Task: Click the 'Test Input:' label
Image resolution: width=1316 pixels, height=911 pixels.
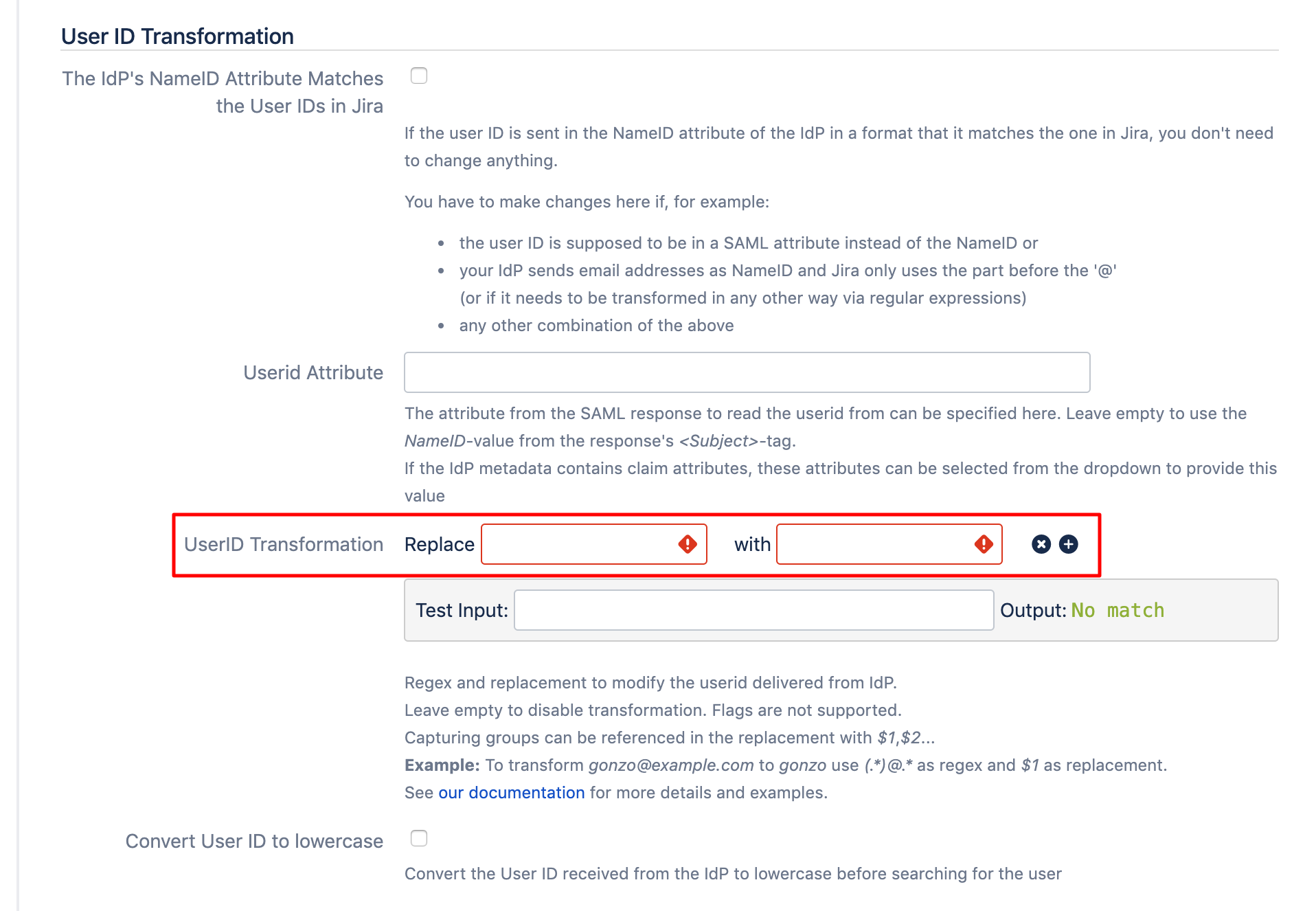Action: coord(462,610)
